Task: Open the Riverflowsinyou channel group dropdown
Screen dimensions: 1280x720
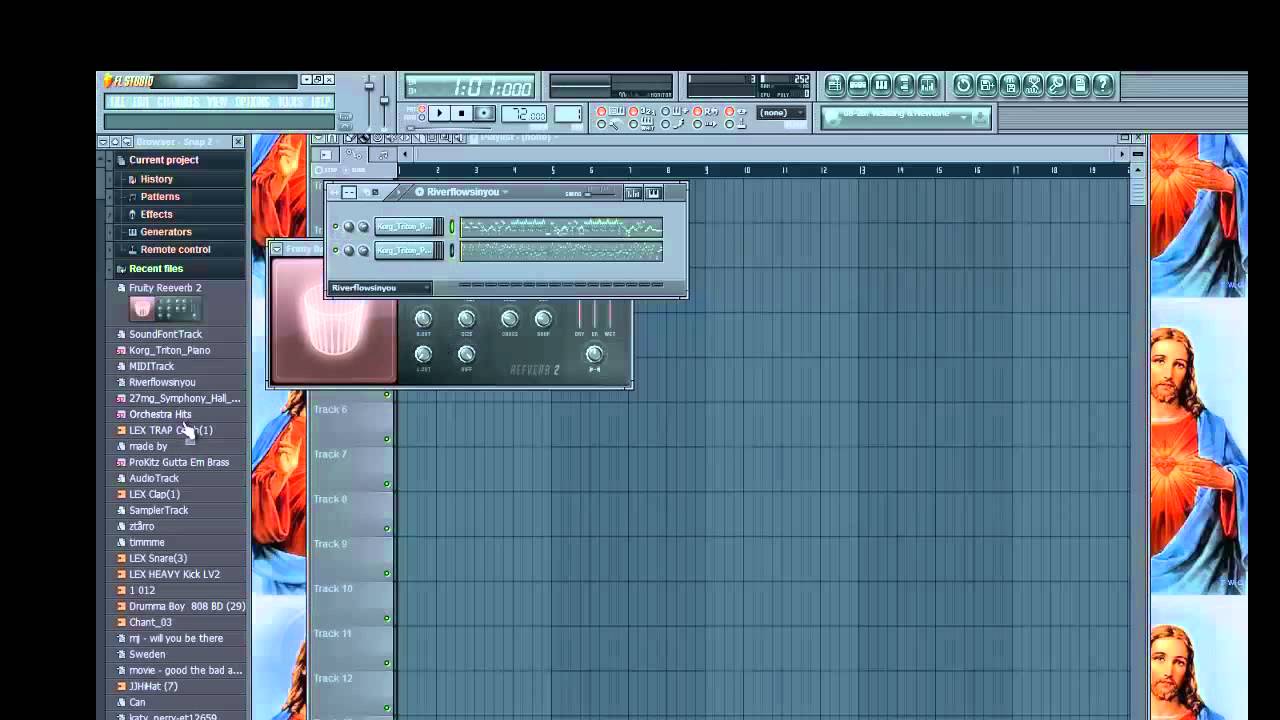Action: point(380,288)
